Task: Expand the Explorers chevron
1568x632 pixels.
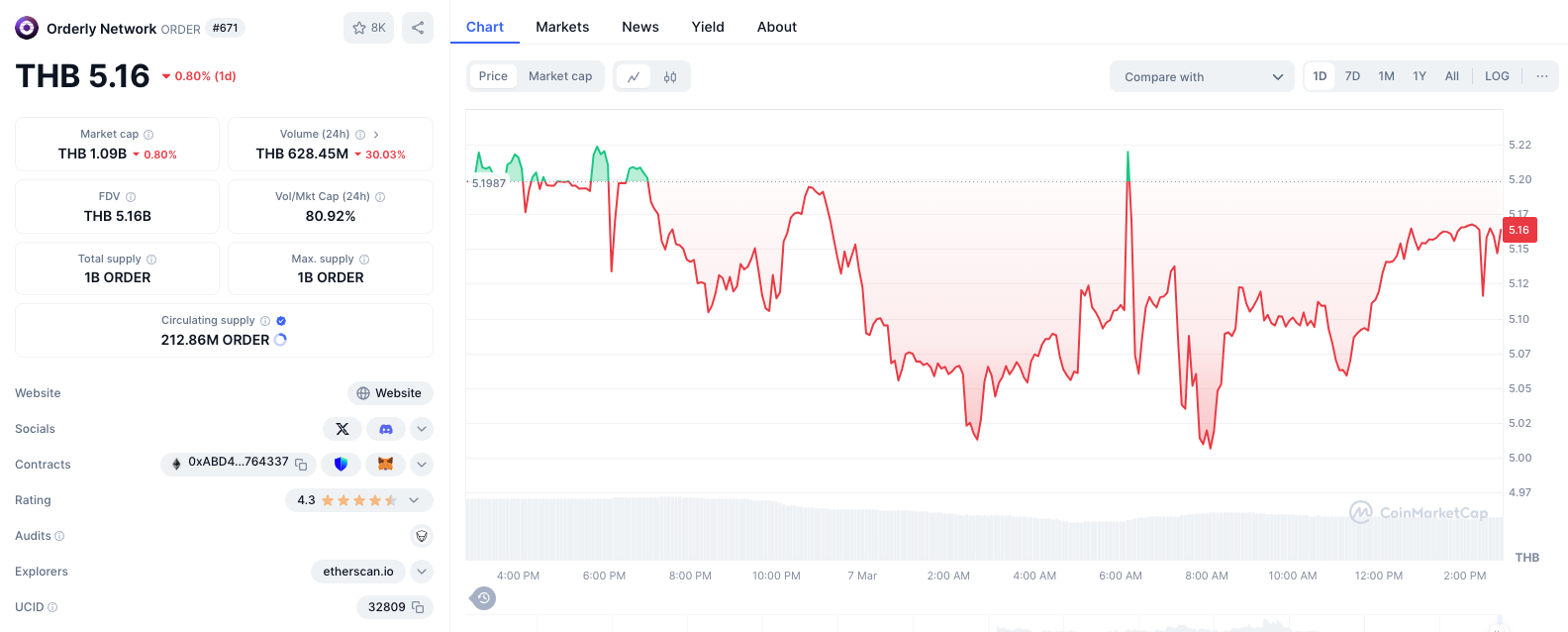Action: (x=422, y=572)
